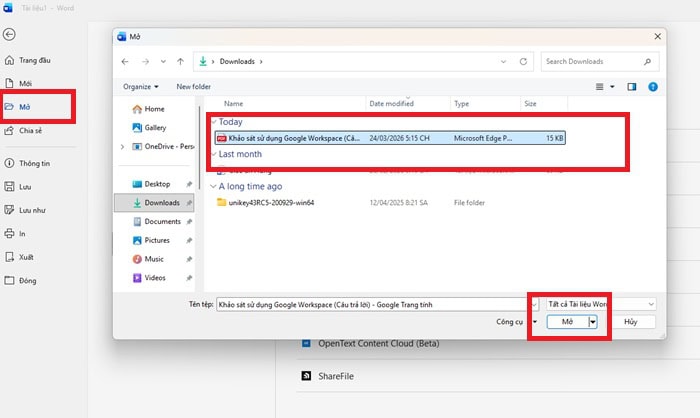Image resolution: width=700 pixels, height=418 pixels.
Task: Open the Organize dropdown menu
Action: point(141,87)
